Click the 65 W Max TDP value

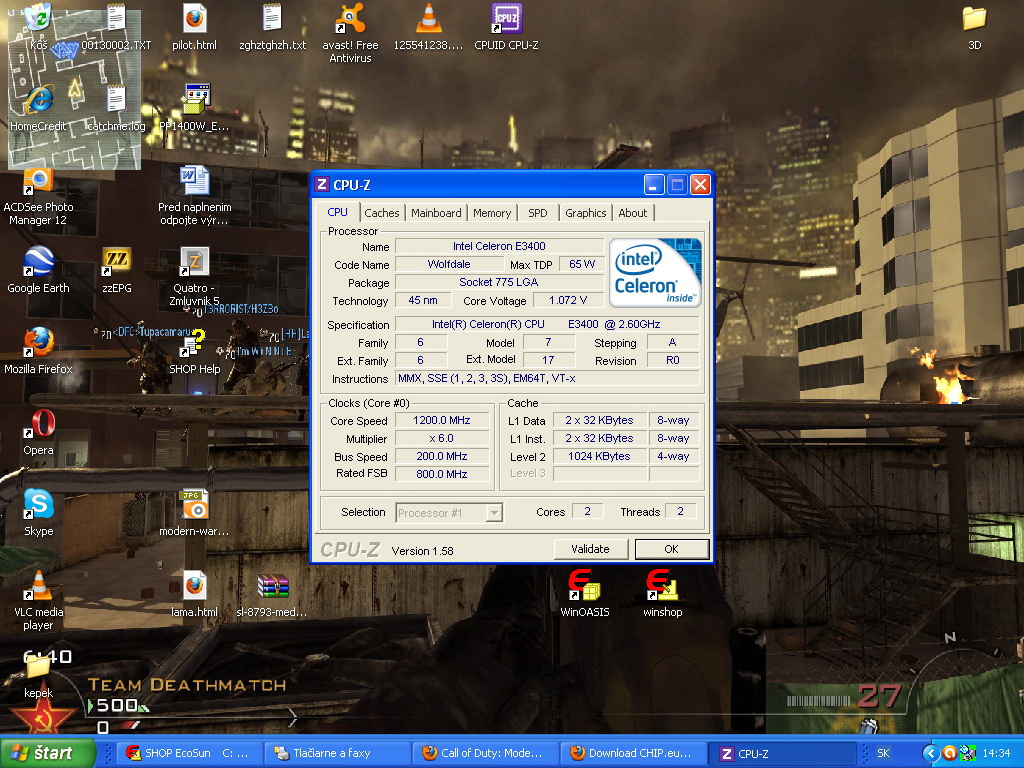pyautogui.click(x=581, y=264)
